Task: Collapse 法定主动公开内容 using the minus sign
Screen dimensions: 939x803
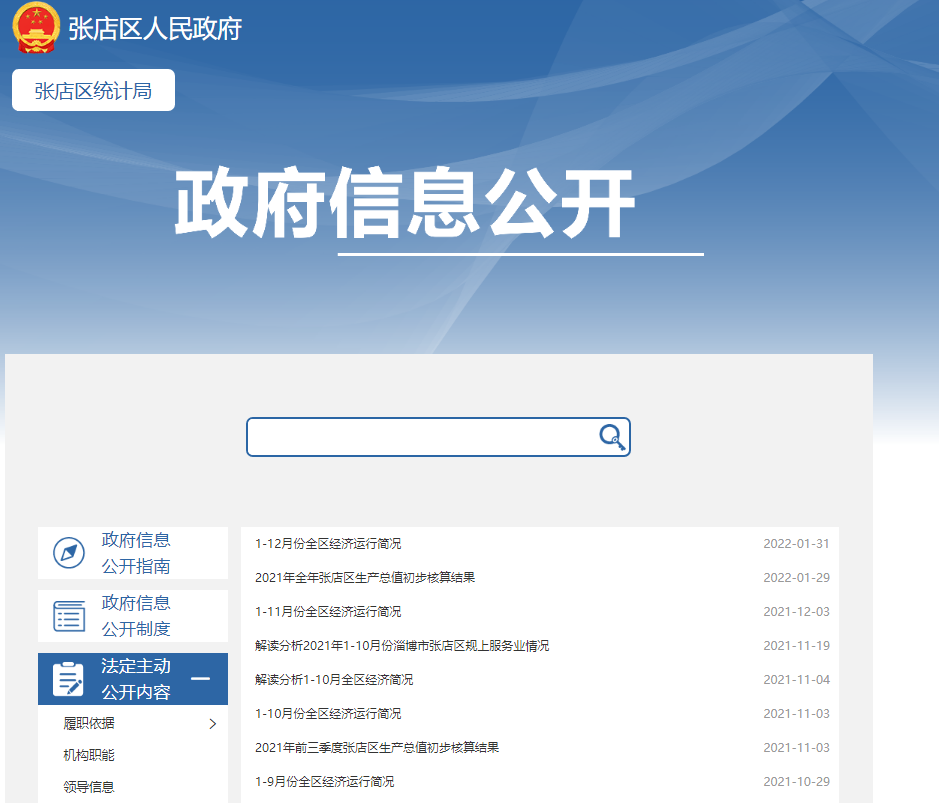Action: (x=200, y=679)
